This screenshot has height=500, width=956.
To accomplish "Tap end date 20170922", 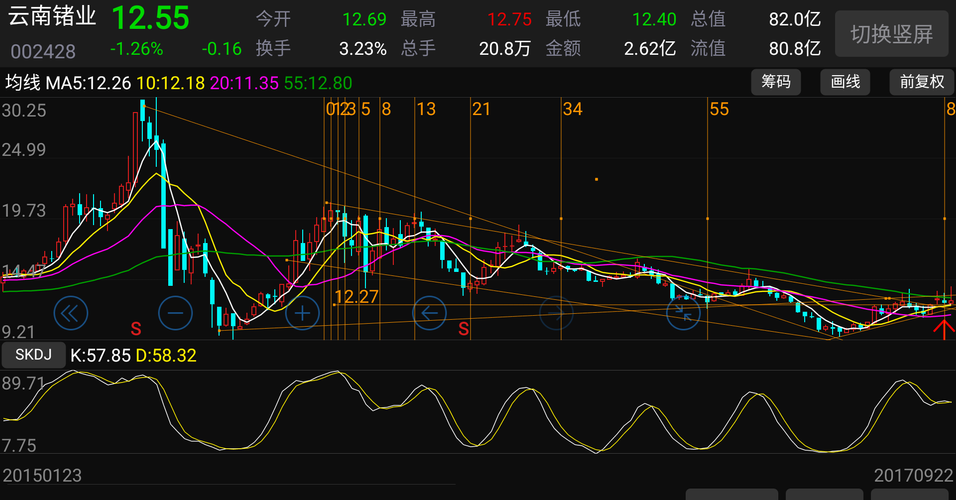I will click(913, 476).
